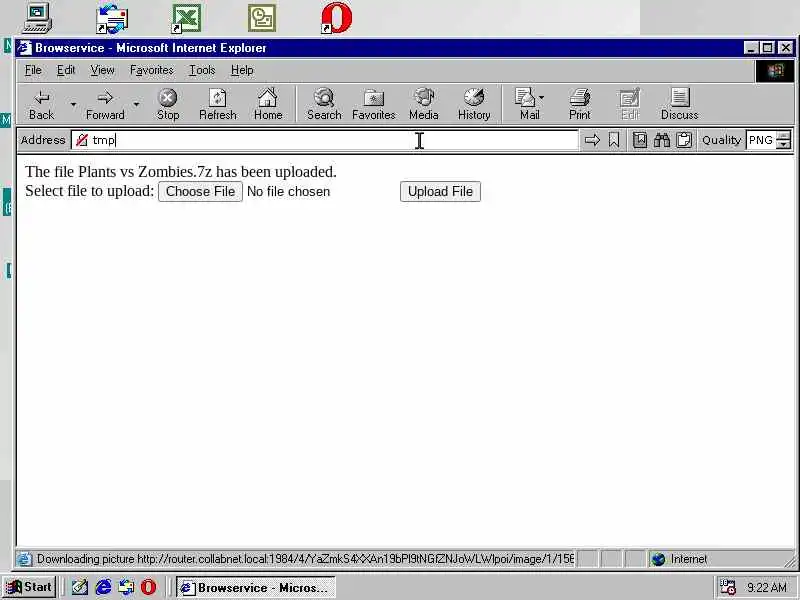Open the Outlook Express desktop shortcut
The height and width of the screenshot is (600, 800).
coord(112,19)
